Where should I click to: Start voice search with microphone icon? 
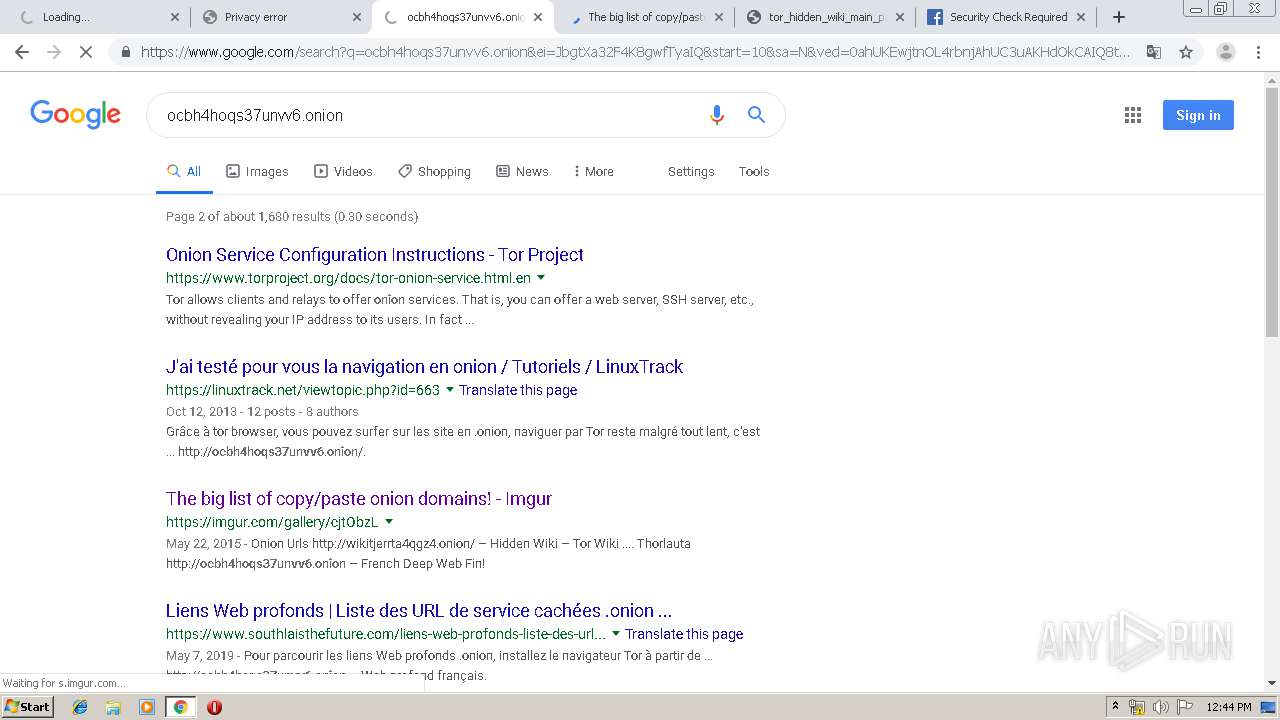716,115
